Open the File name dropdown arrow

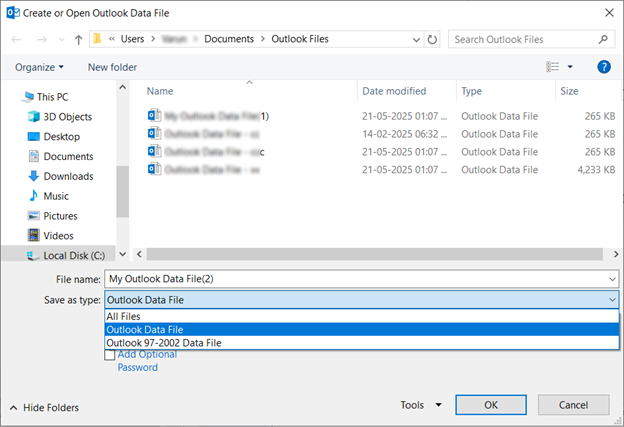click(612, 279)
